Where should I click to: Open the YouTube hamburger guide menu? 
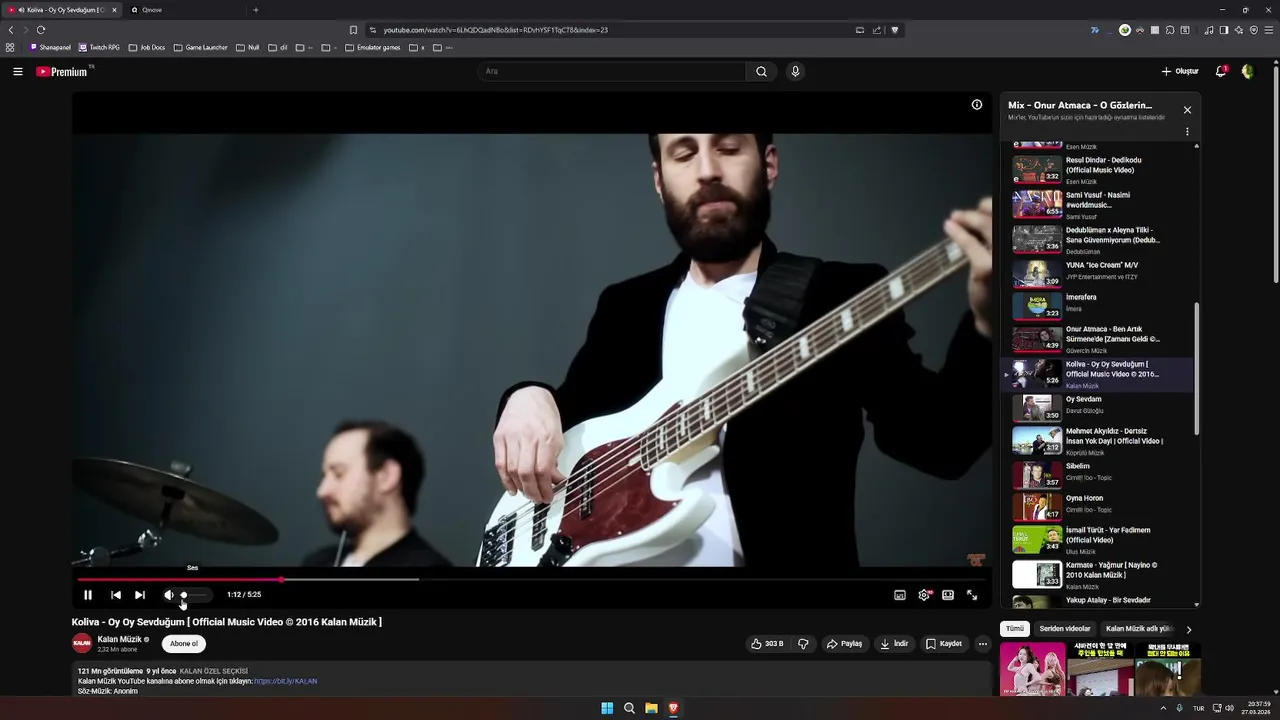[18, 71]
